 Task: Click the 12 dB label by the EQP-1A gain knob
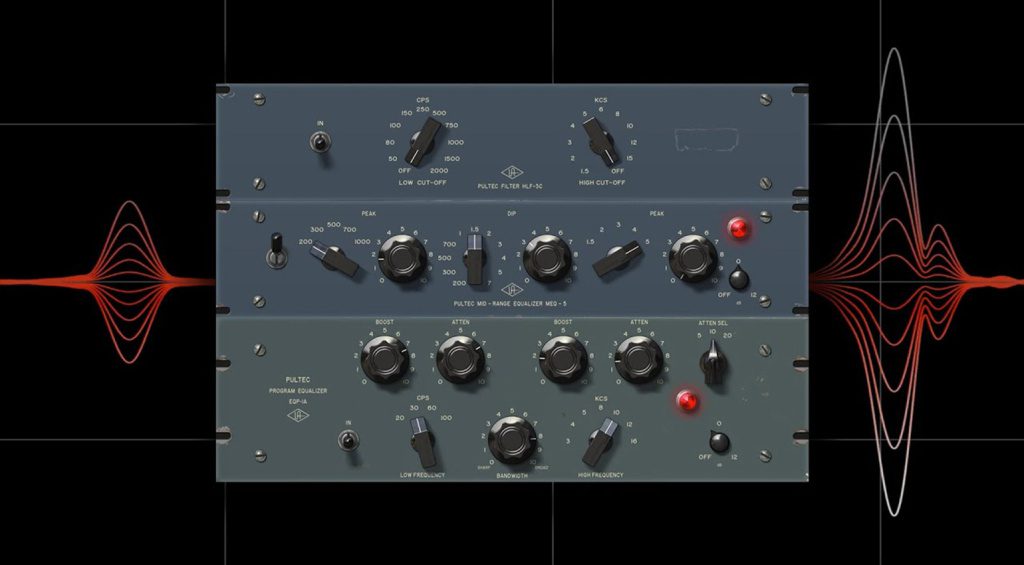point(734,457)
